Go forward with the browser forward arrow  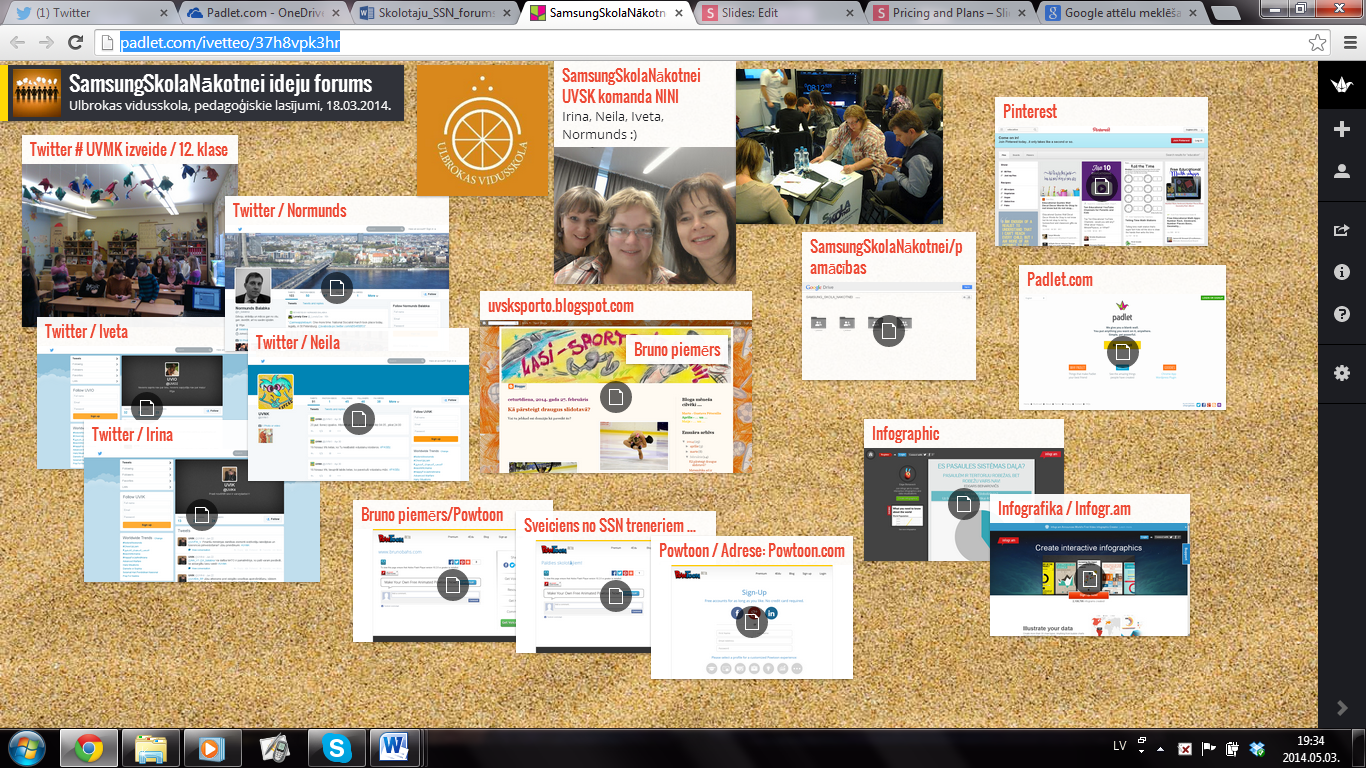(x=47, y=42)
